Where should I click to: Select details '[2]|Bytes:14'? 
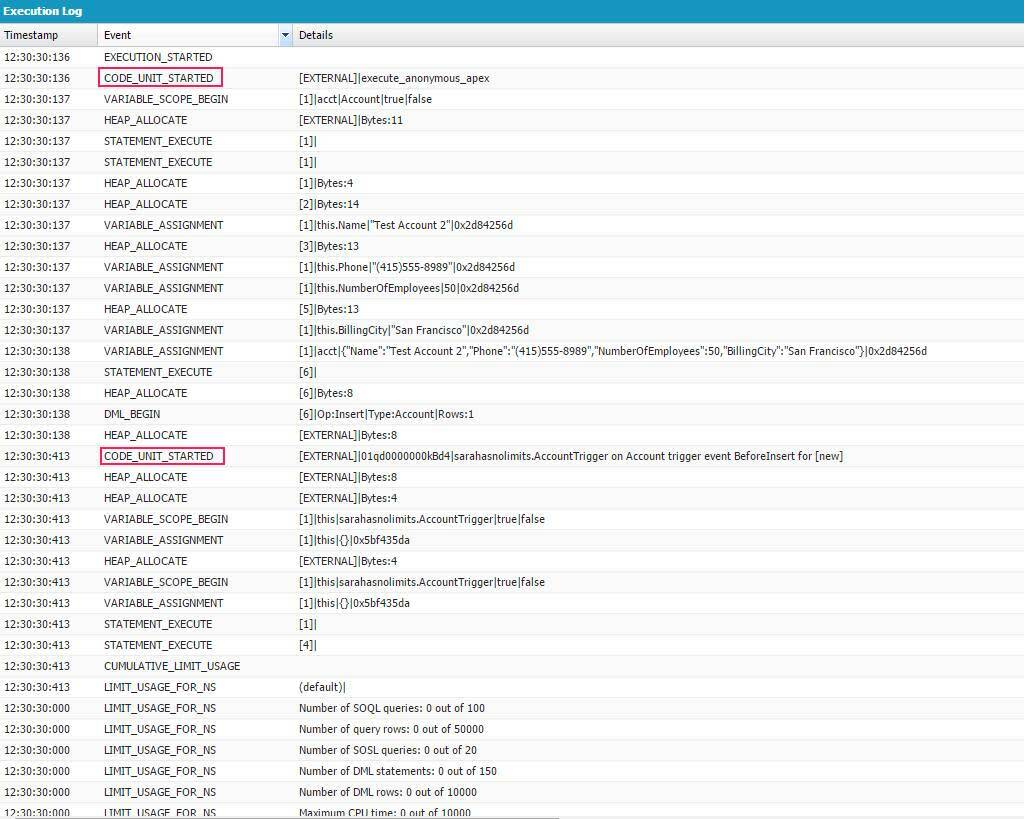point(328,204)
